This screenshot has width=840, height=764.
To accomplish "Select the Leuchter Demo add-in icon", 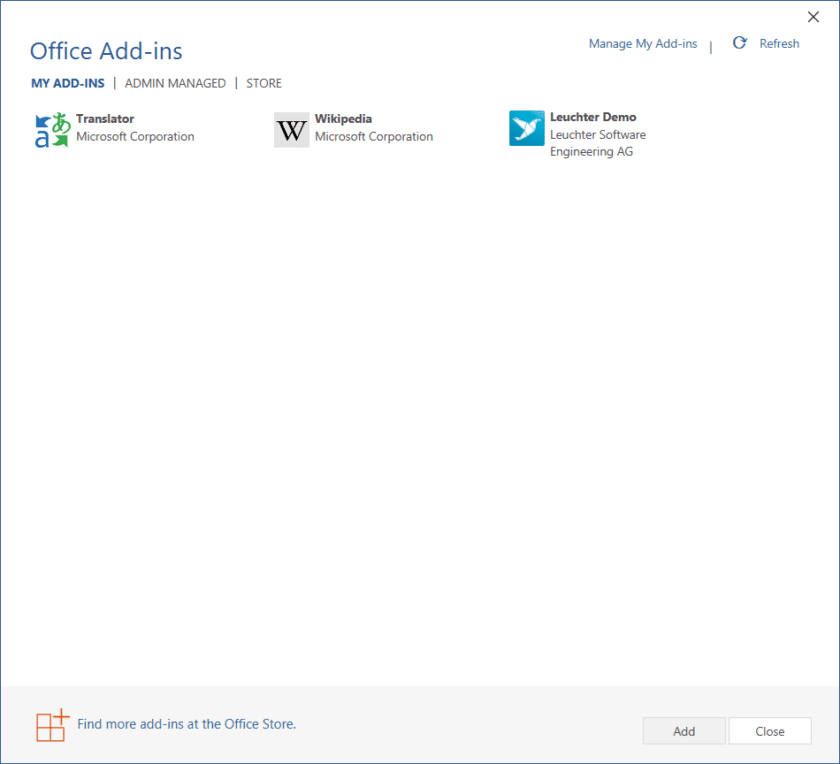I will point(526,129).
